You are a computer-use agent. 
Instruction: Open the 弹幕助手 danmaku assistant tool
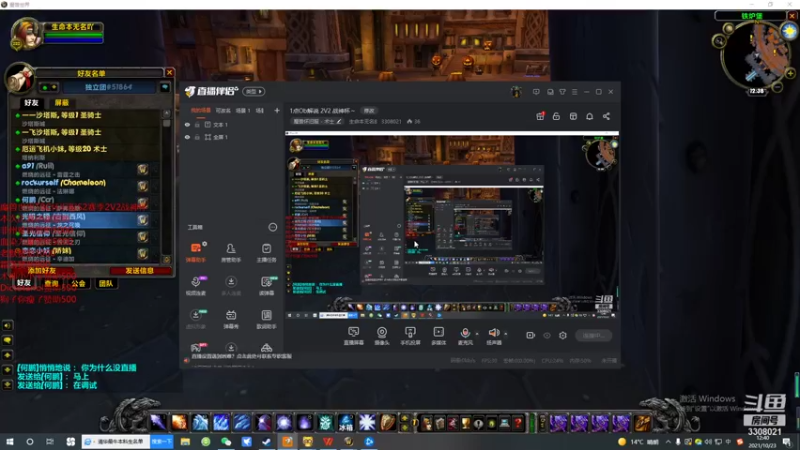tap(195, 252)
